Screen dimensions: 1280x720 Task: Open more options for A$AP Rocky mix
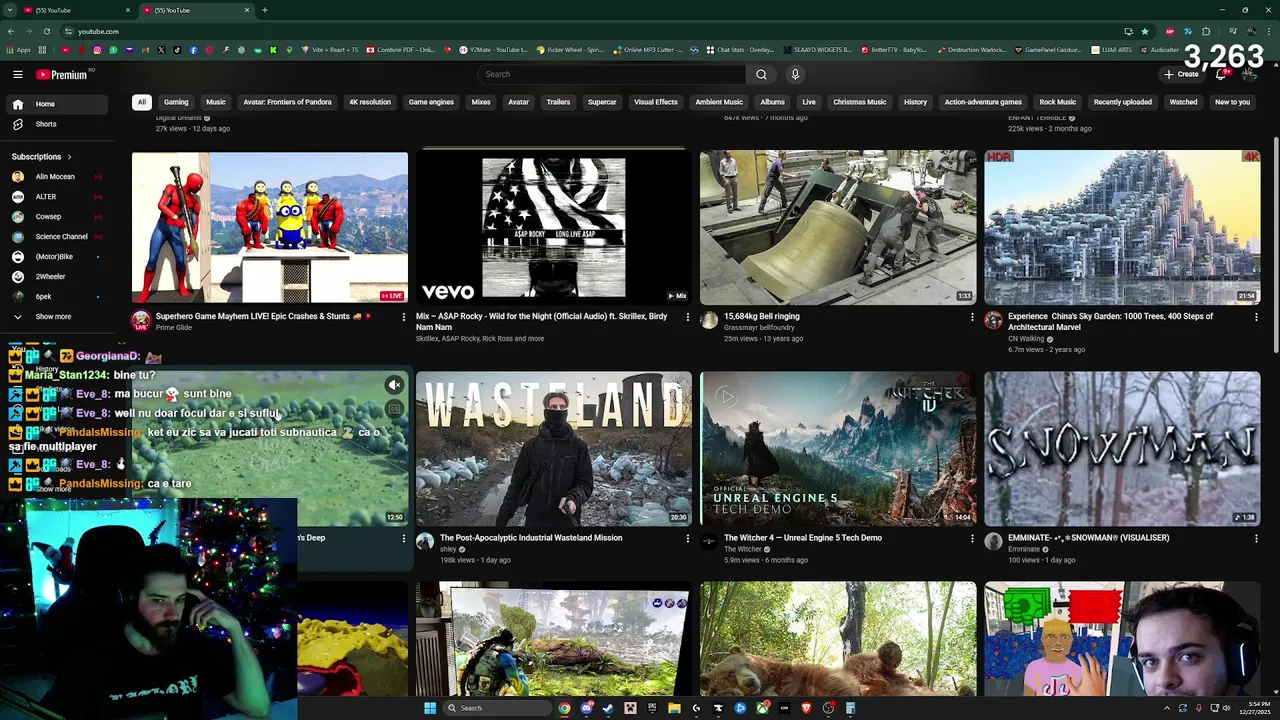point(687,317)
